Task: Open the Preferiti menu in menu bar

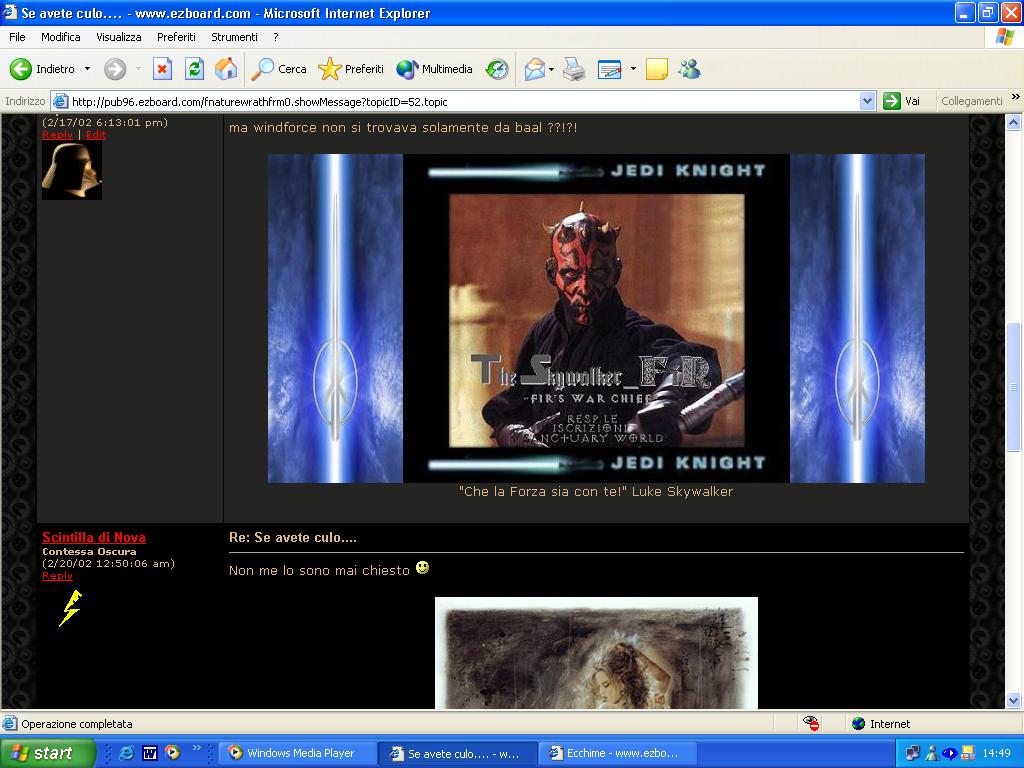Action: pos(176,37)
